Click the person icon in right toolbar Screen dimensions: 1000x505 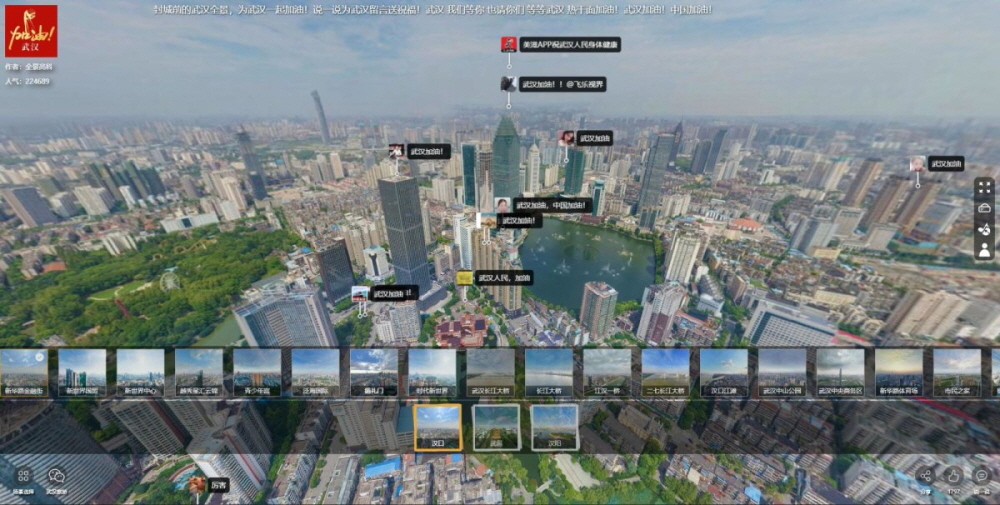(x=984, y=250)
